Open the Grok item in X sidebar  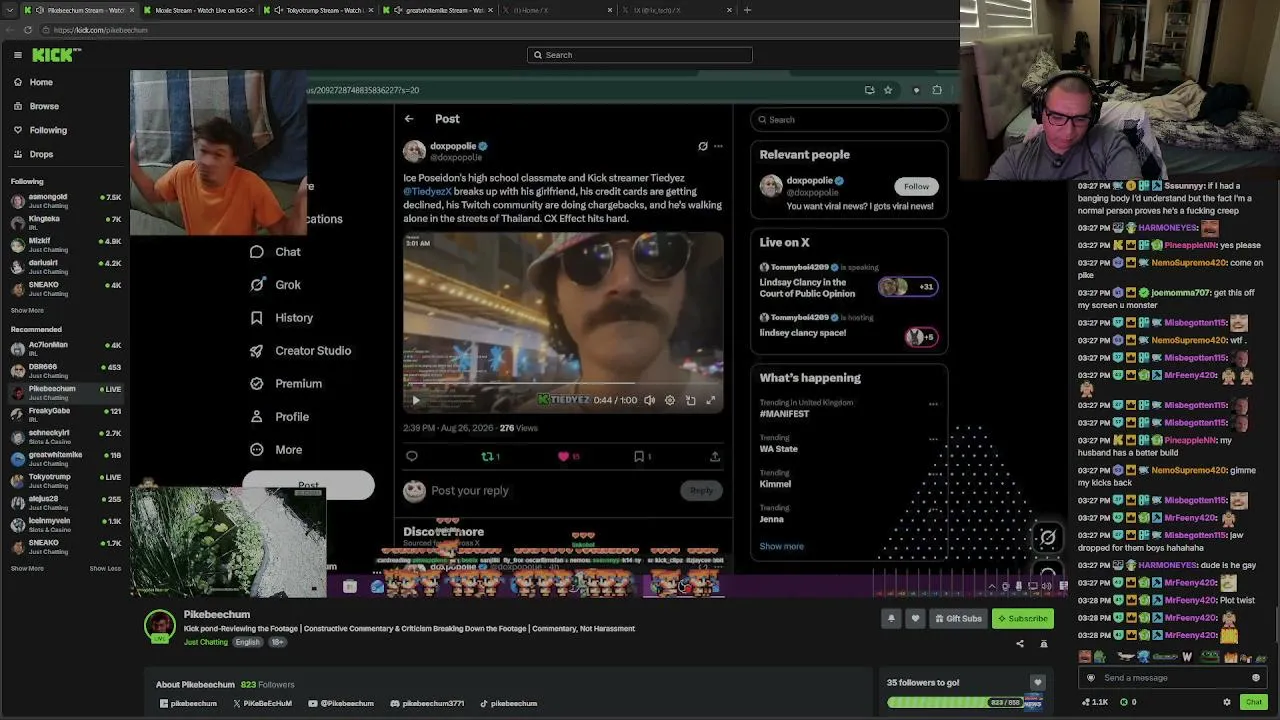pos(276,285)
